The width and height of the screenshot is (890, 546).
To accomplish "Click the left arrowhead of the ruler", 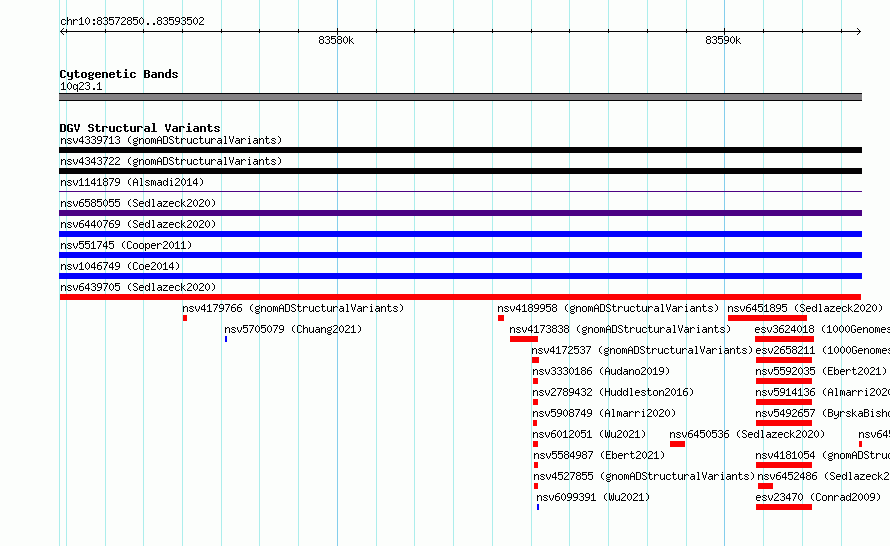I will coord(63,32).
